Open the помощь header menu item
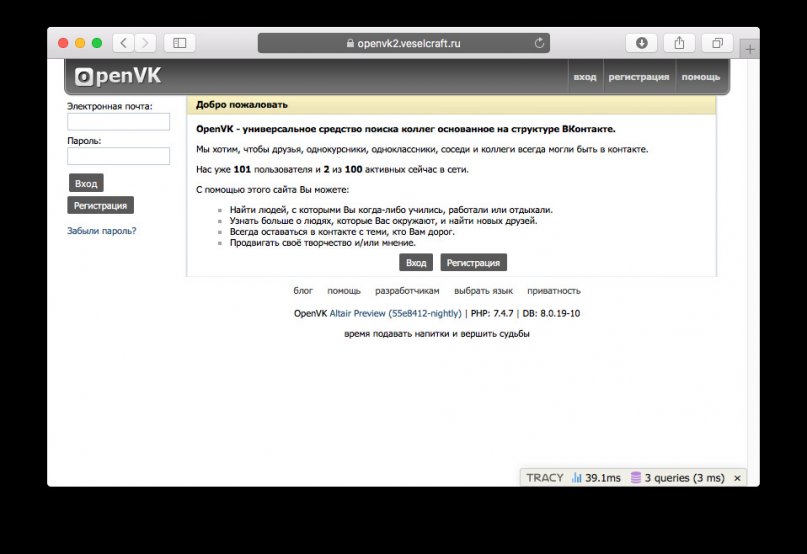 pos(700,77)
